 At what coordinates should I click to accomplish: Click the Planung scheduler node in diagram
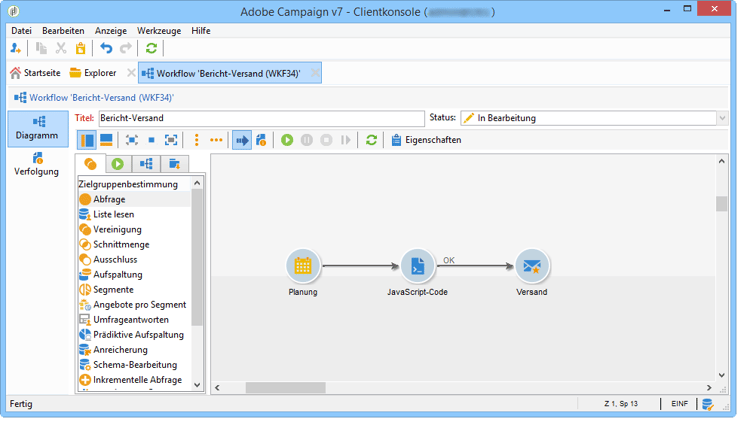(x=303, y=265)
